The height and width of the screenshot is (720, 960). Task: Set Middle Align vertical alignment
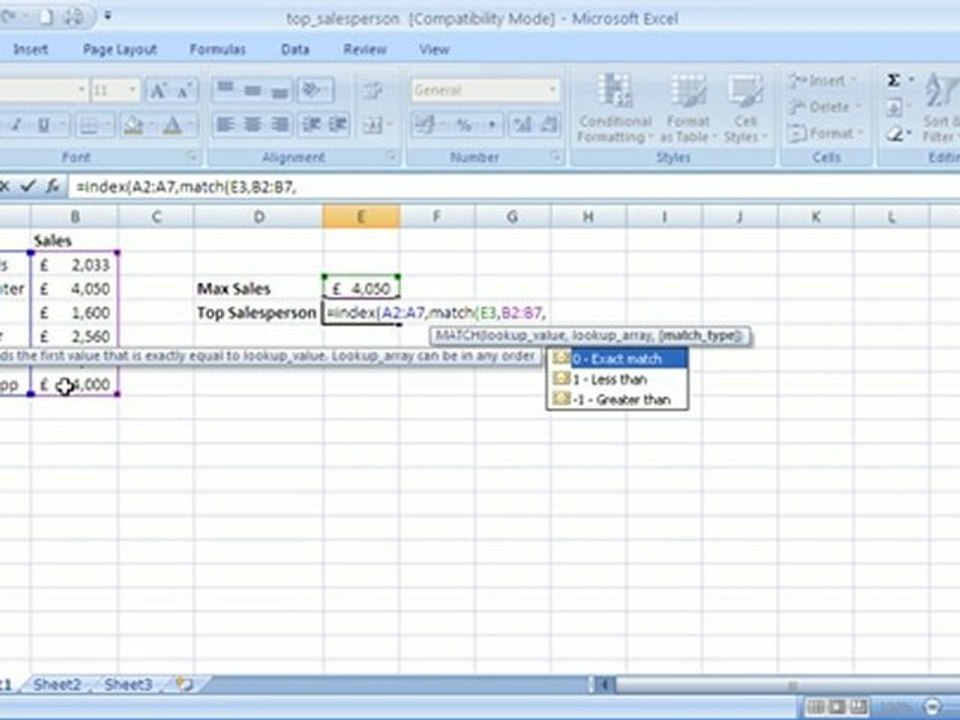coord(252,90)
